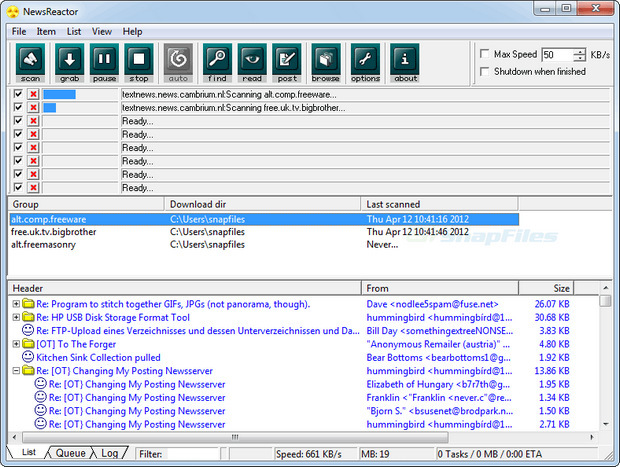This screenshot has height=467, width=620.
Task: Uncheck the alt.comp.freeware scanning connection checkbox
Action: coord(18,94)
